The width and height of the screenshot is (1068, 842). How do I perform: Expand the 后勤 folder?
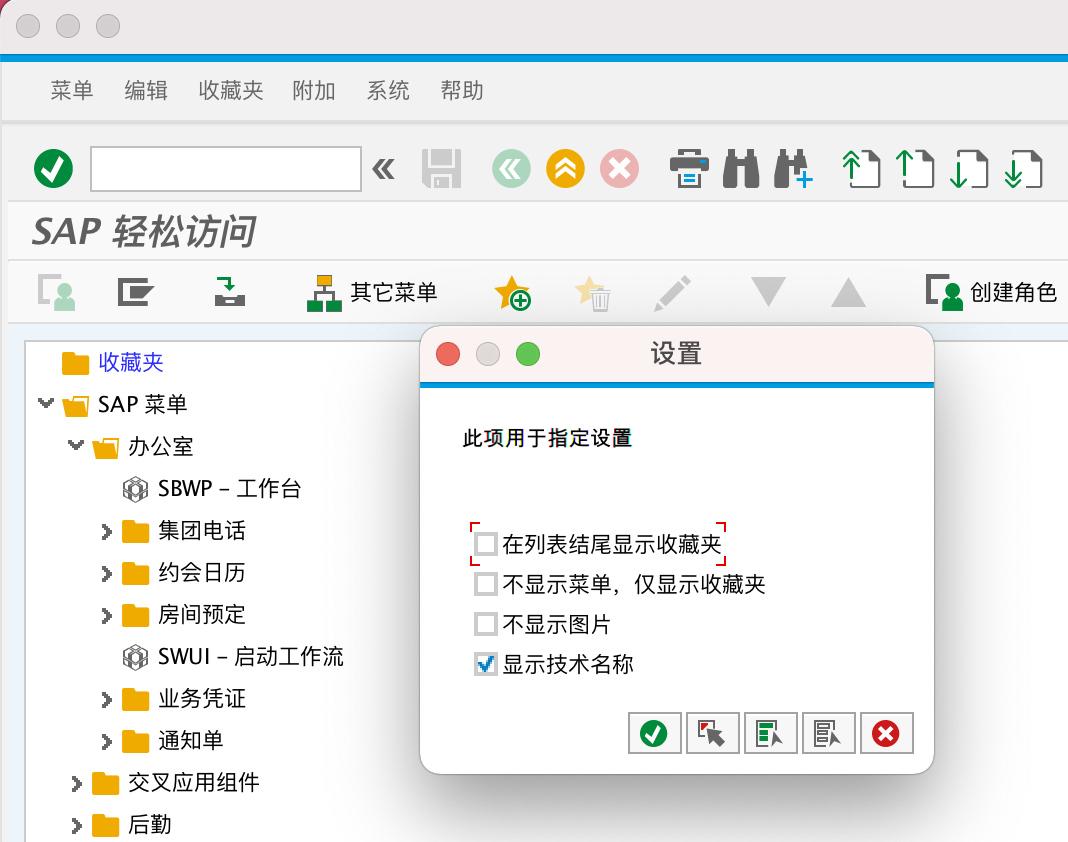point(76,826)
